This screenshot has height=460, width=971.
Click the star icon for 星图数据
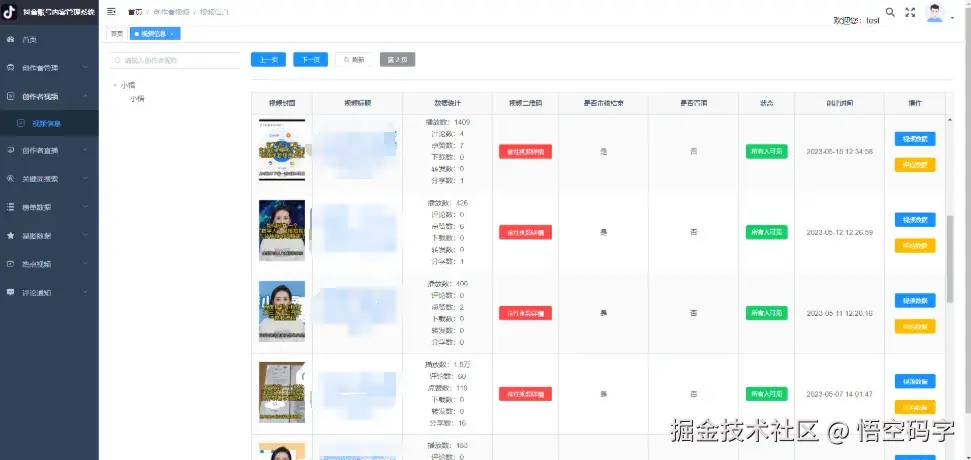pos(10,235)
